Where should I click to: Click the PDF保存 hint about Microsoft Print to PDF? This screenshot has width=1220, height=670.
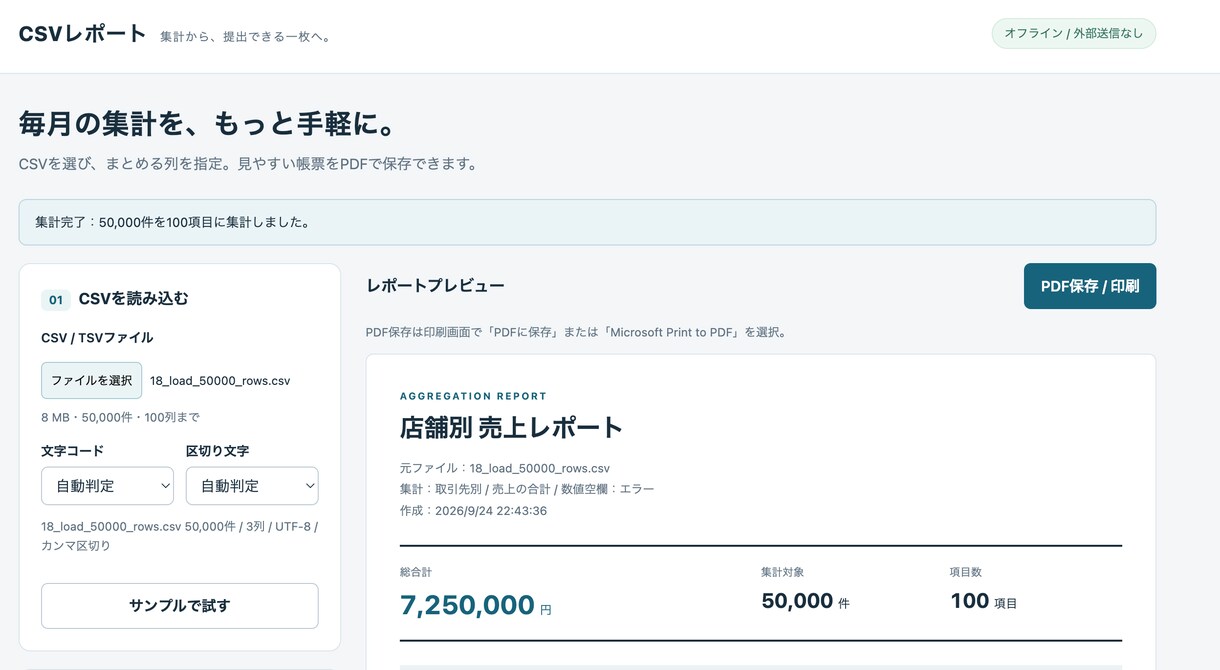click(x=576, y=332)
